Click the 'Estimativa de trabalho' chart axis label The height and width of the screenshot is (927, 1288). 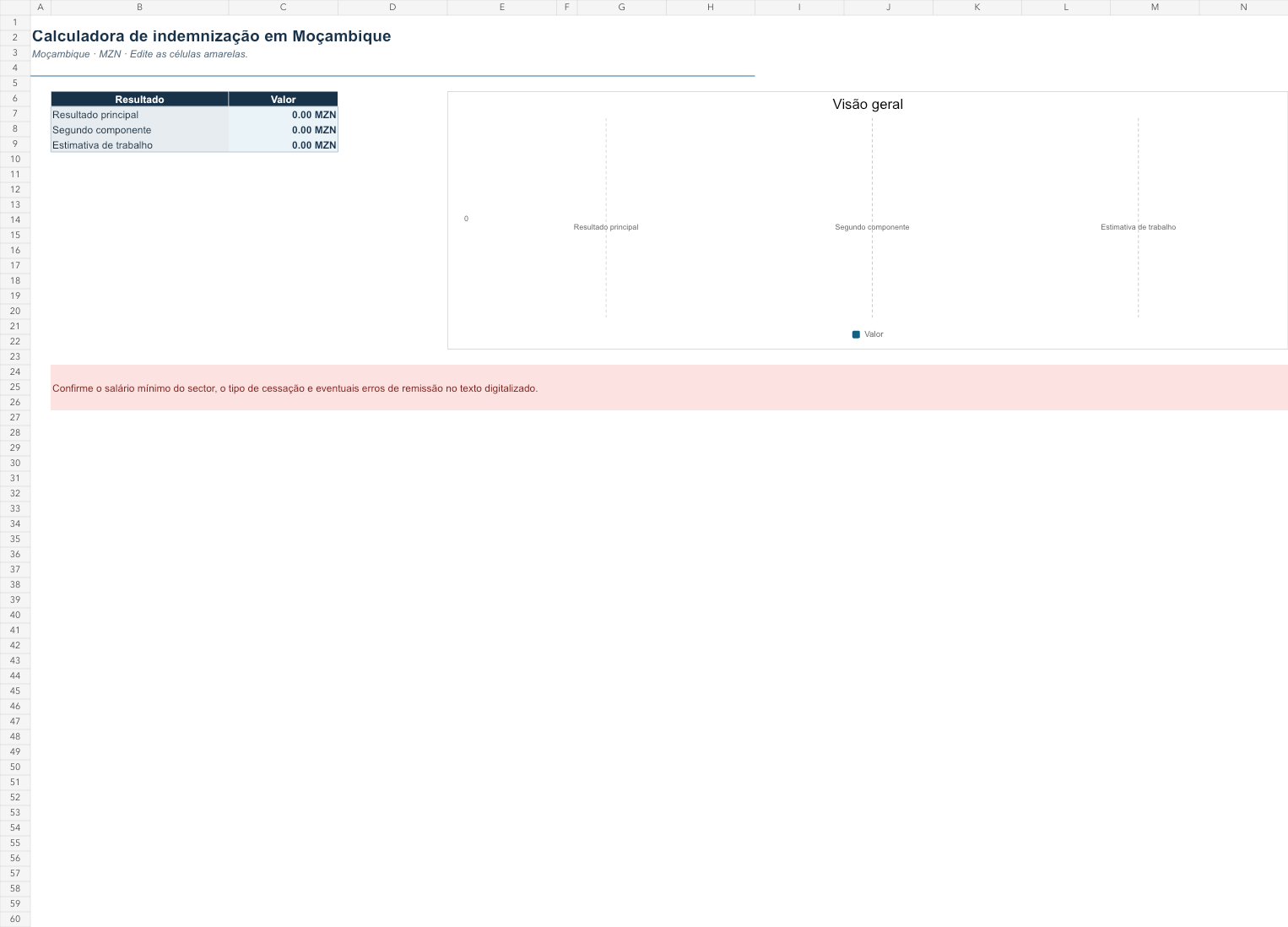[1138, 227]
